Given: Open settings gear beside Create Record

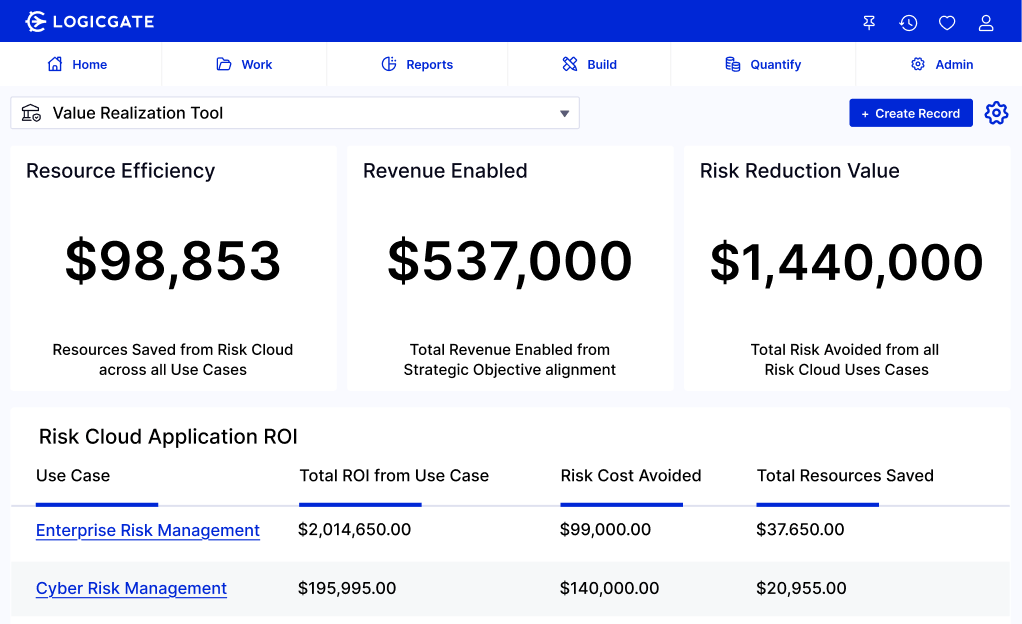Looking at the screenshot, I should (x=996, y=113).
